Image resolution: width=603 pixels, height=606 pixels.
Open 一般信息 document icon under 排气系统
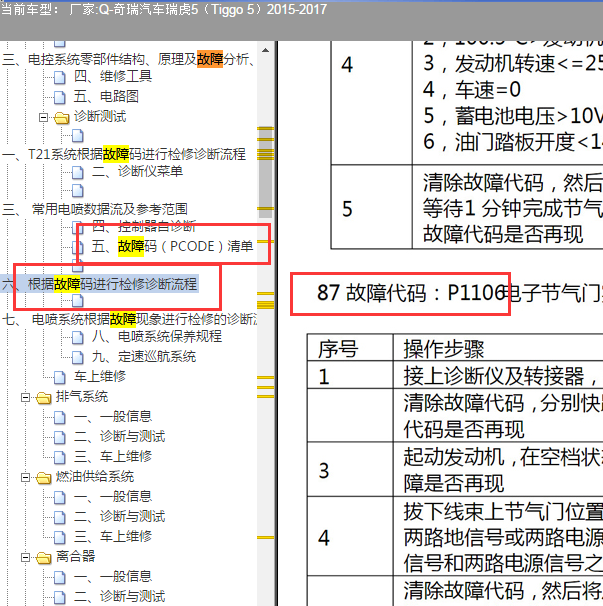(x=60, y=417)
